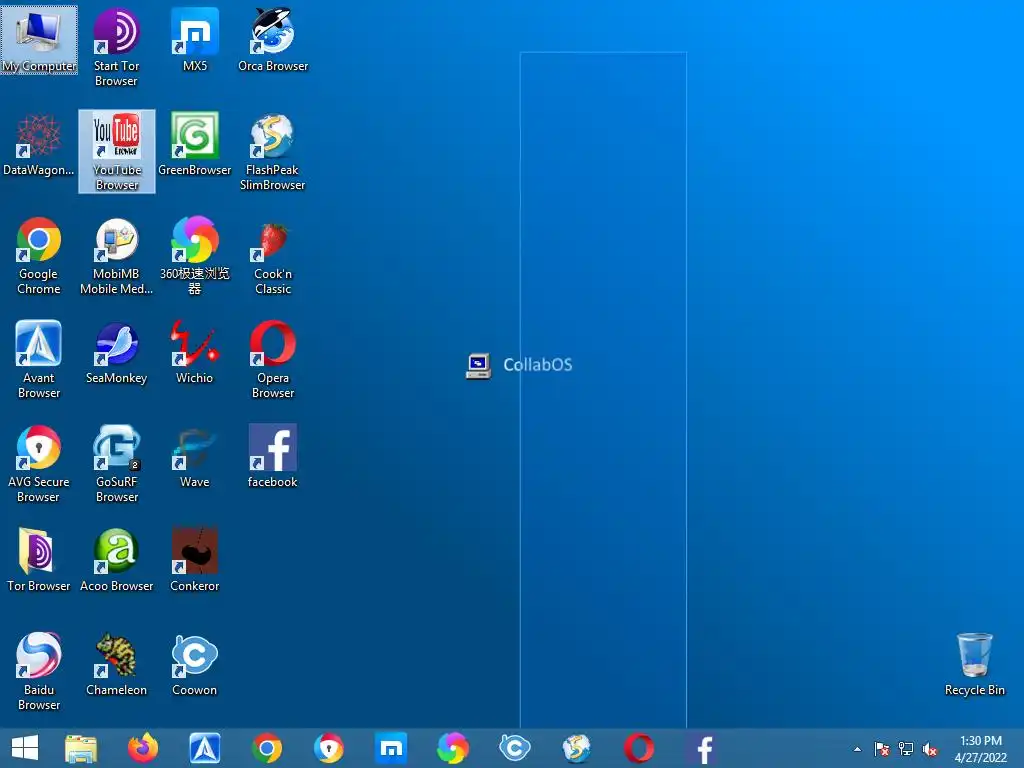Open Facebook from the taskbar
This screenshot has height=768, width=1024.
tap(704, 748)
